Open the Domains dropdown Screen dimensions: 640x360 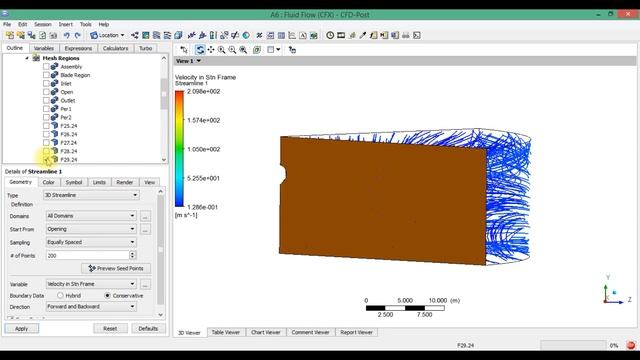pyautogui.click(x=91, y=216)
